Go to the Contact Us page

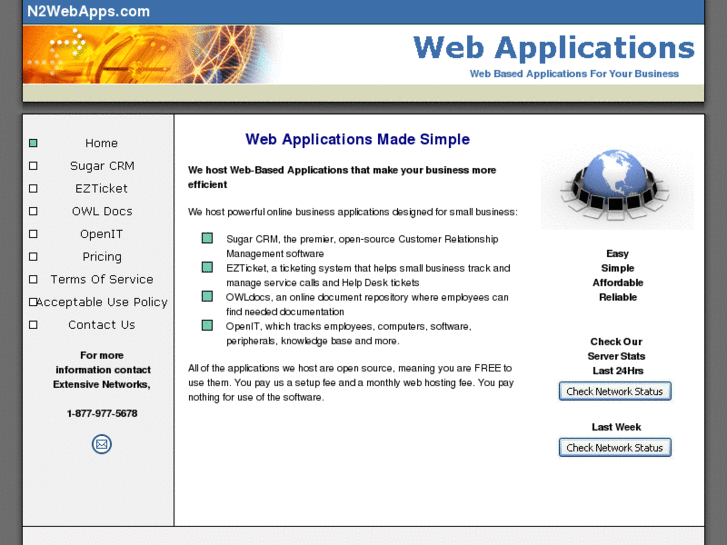click(102, 325)
